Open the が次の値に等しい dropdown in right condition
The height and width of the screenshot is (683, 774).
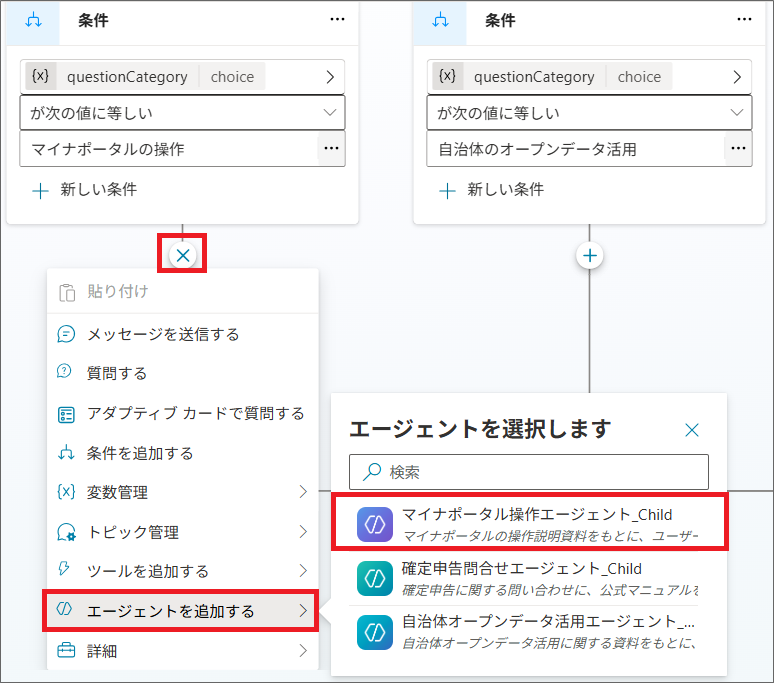[x=589, y=113]
